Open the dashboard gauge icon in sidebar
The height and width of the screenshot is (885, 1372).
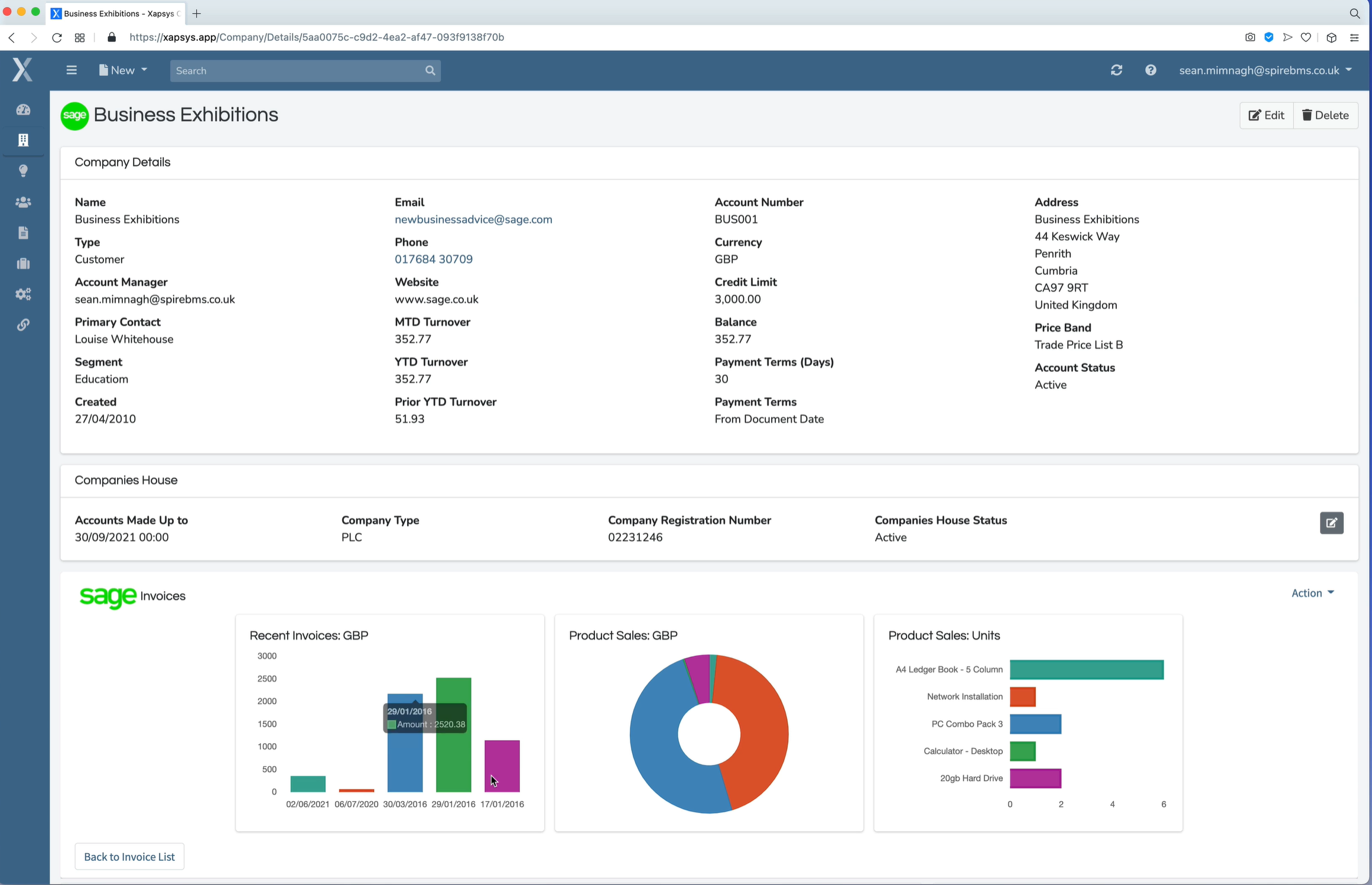[23, 109]
